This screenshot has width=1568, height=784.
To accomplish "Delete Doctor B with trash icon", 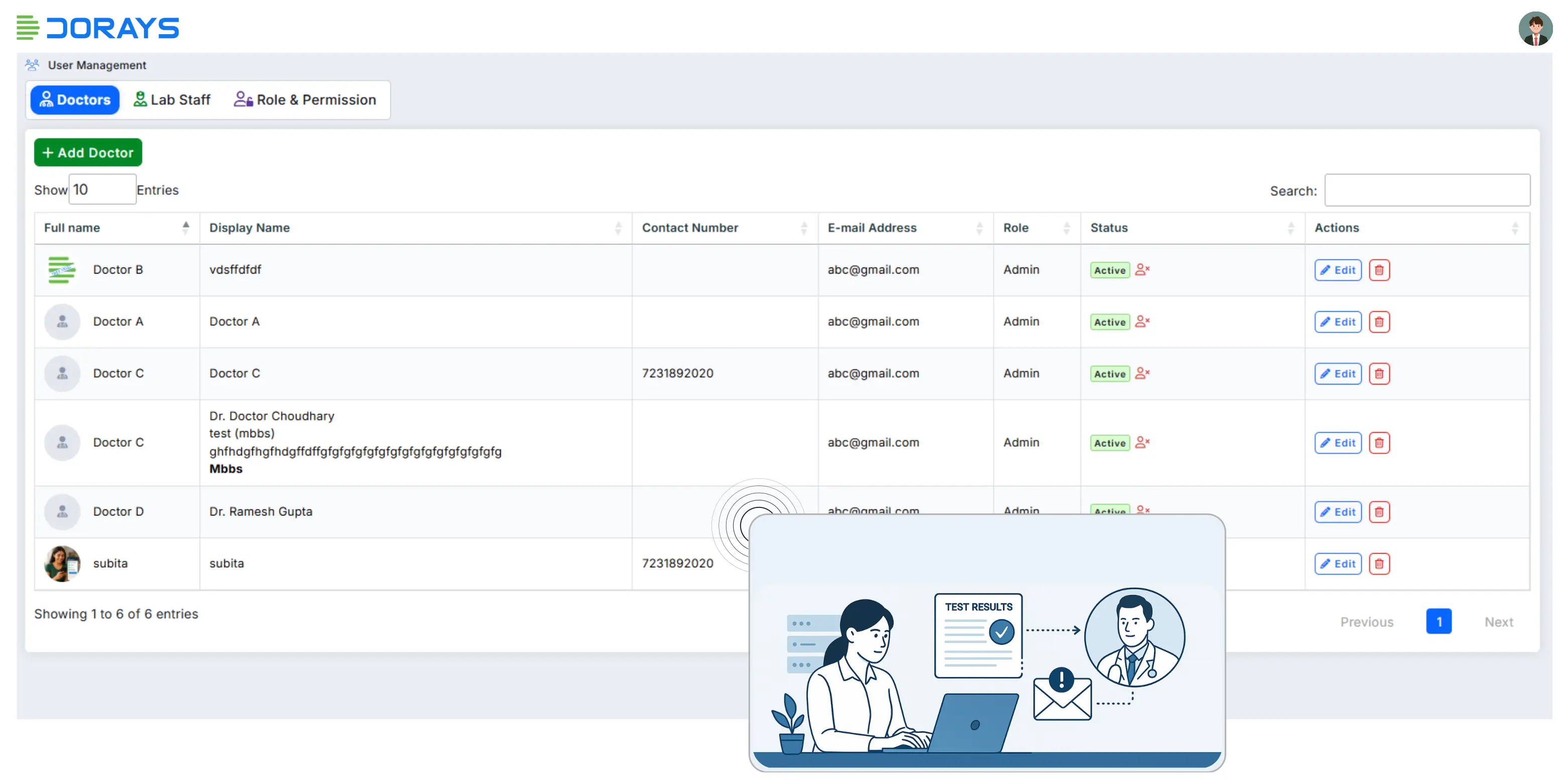I will click(x=1379, y=270).
